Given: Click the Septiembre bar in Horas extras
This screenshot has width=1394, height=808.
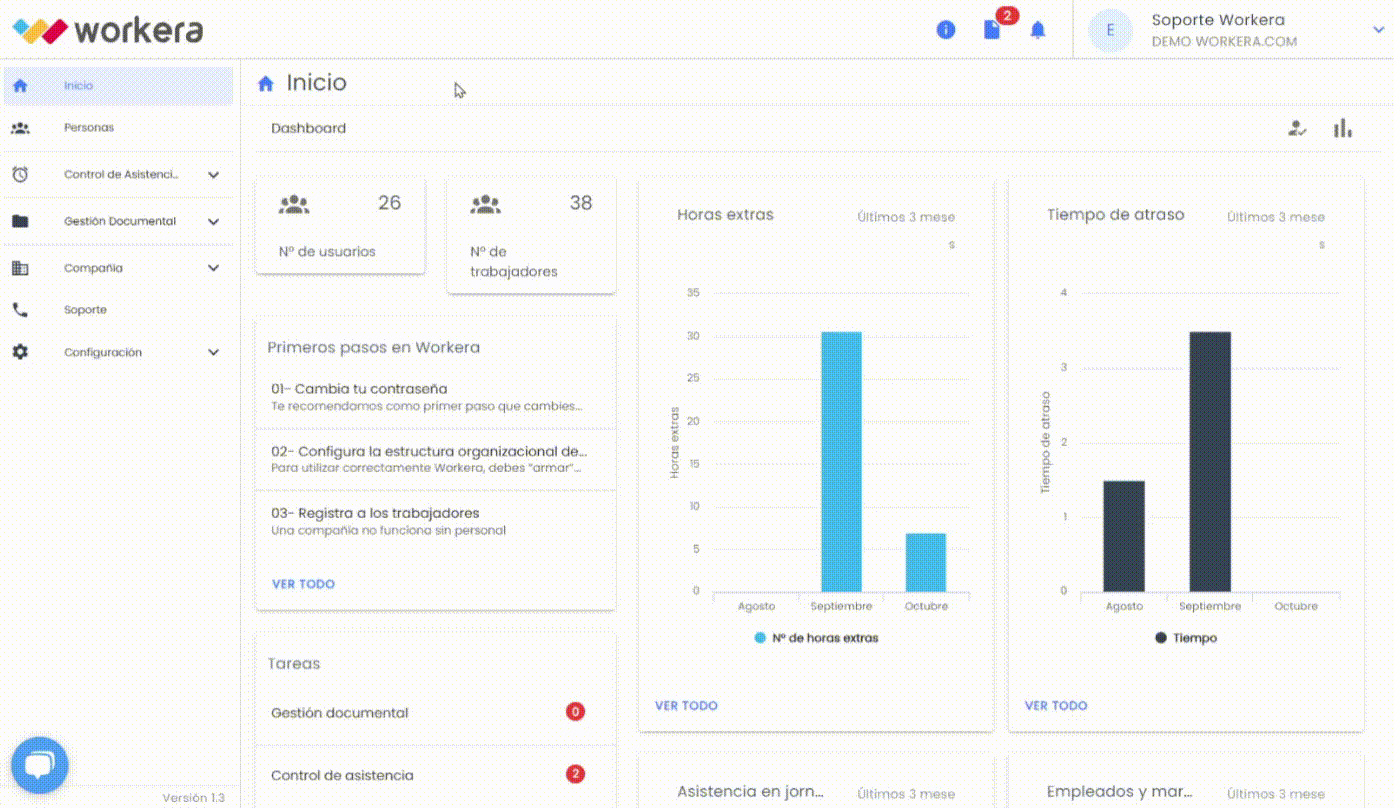Looking at the screenshot, I should coord(841,460).
